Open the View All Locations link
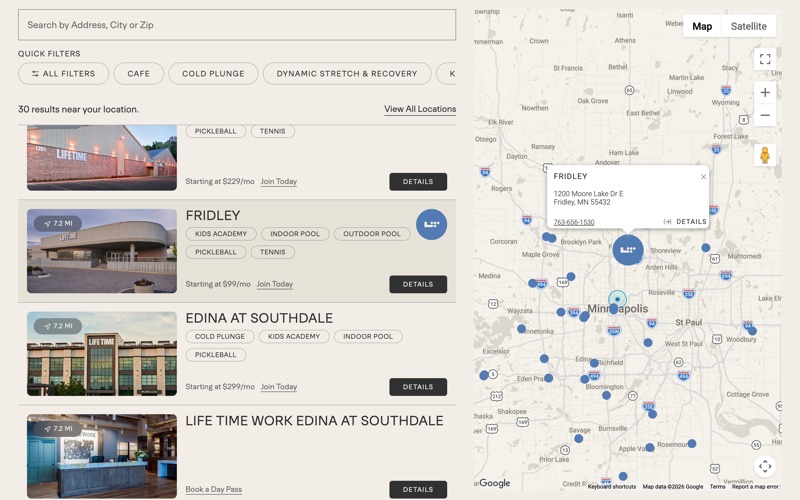800x500 pixels. [x=420, y=109]
